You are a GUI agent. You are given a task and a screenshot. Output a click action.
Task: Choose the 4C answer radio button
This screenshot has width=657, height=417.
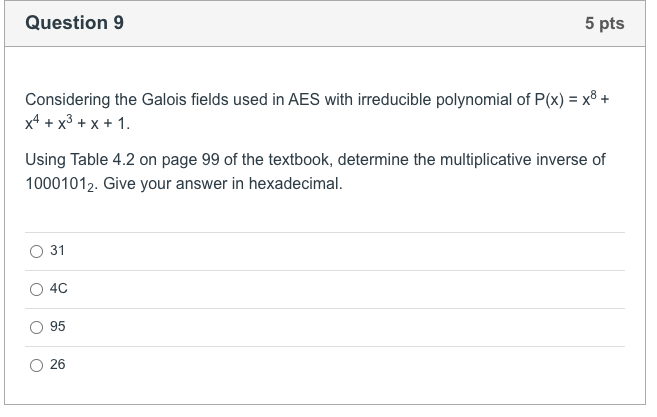pyautogui.click(x=36, y=289)
